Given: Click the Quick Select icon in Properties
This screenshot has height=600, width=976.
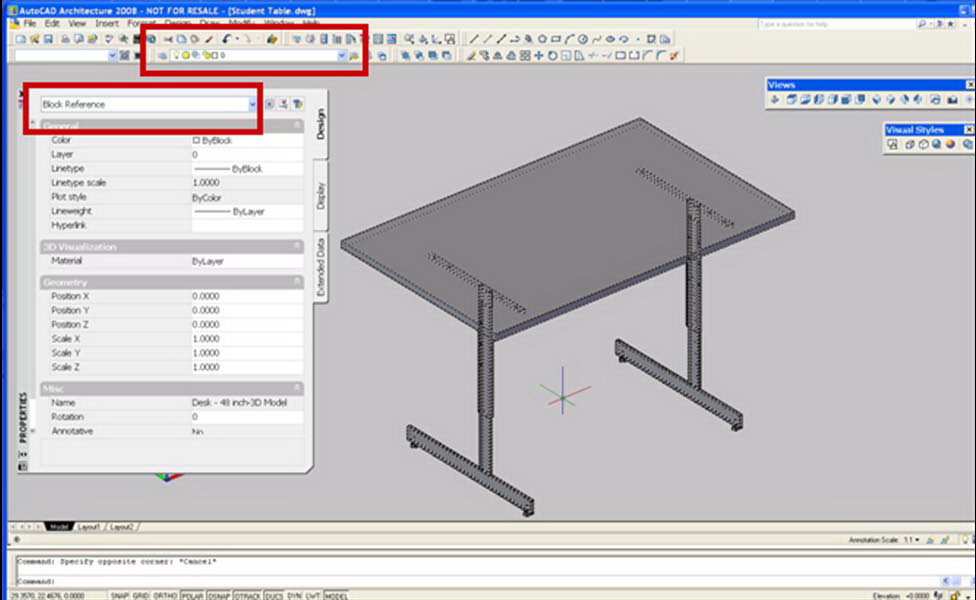Looking at the screenshot, I should [298, 104].
